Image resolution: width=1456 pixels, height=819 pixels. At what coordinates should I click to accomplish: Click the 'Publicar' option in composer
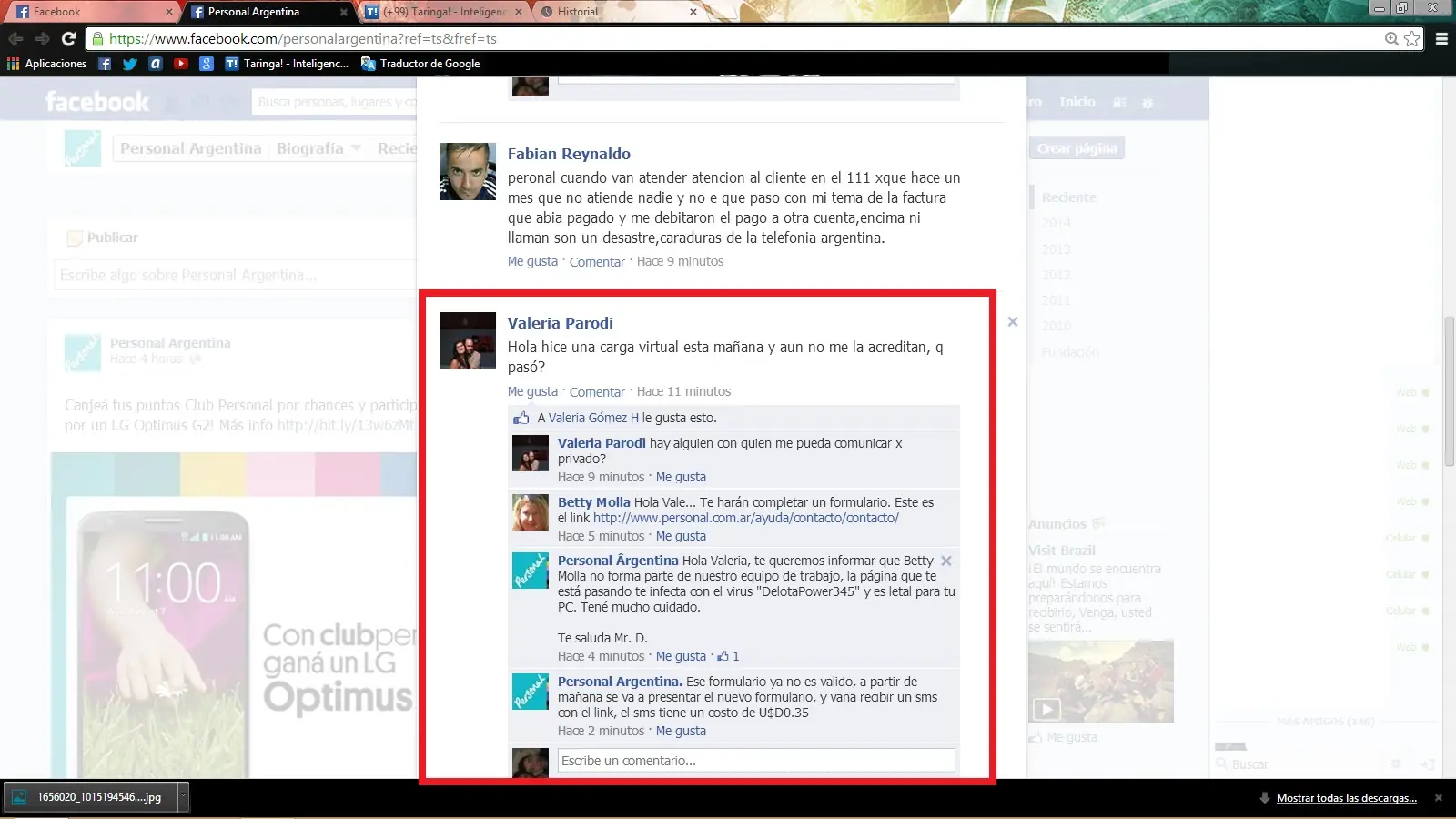tap(103, 238)
